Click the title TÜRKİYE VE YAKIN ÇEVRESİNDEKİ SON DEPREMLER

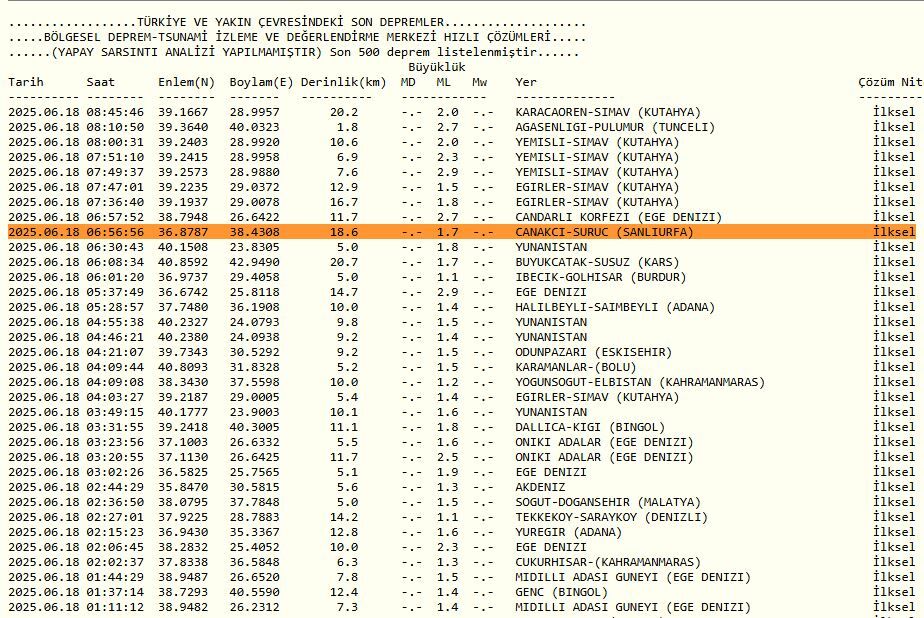click(x=290, y=22)
